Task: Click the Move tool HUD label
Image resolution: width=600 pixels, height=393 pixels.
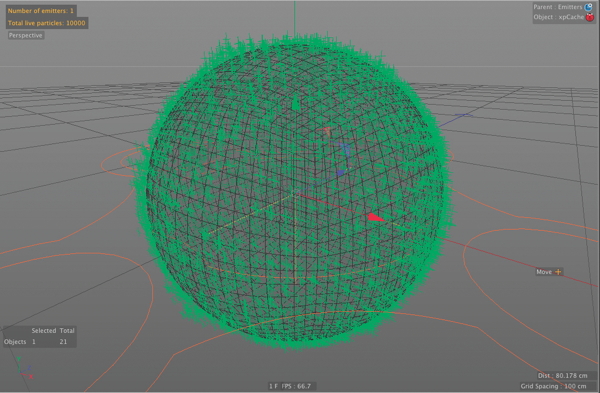Action: pyautogui.click(x=544, y=272)
